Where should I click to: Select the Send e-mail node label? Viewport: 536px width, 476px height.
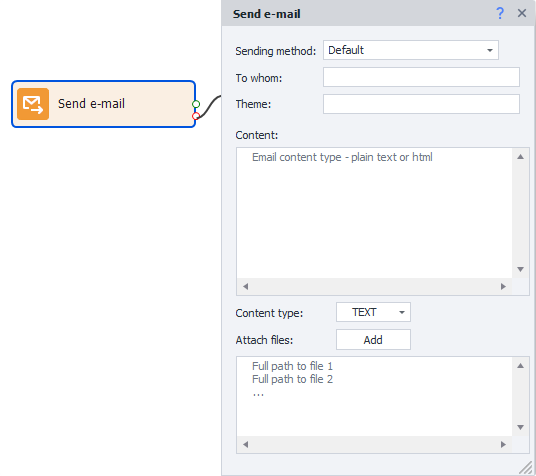click(91, 104)
